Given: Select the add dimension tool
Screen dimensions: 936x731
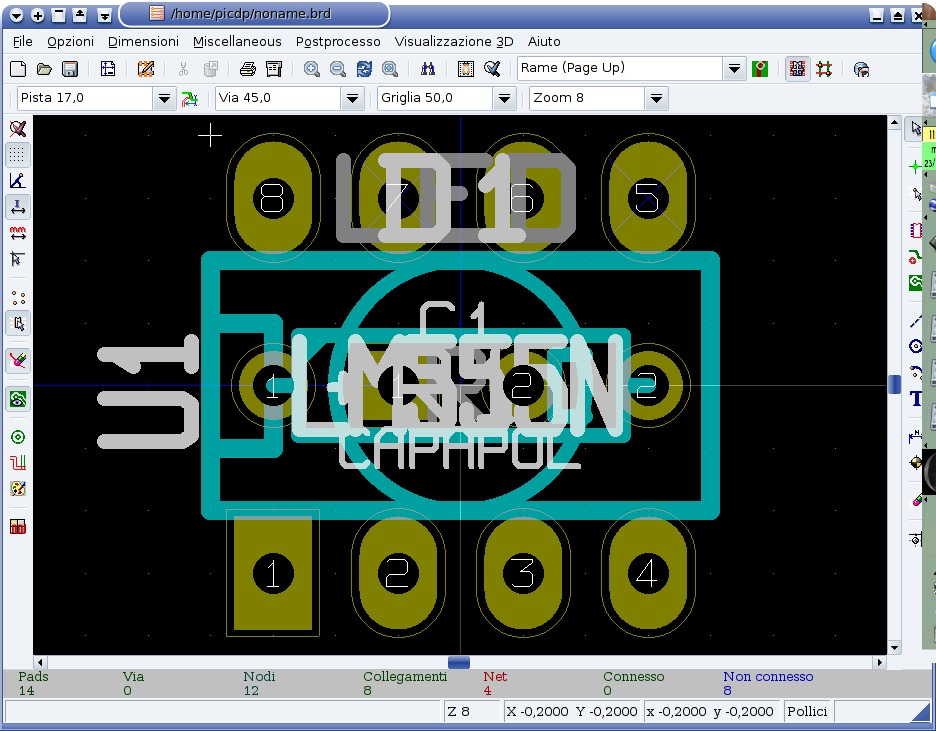Looking at the screenshot, I should pyautogui.click(x=916, y=436).
